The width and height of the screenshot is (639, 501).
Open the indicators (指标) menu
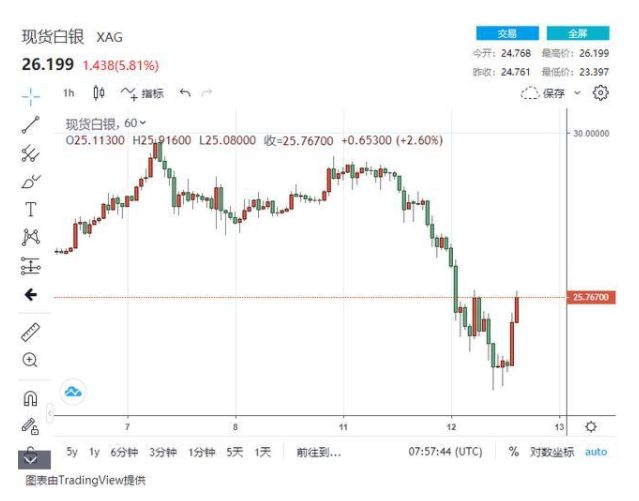pos(143,93)
